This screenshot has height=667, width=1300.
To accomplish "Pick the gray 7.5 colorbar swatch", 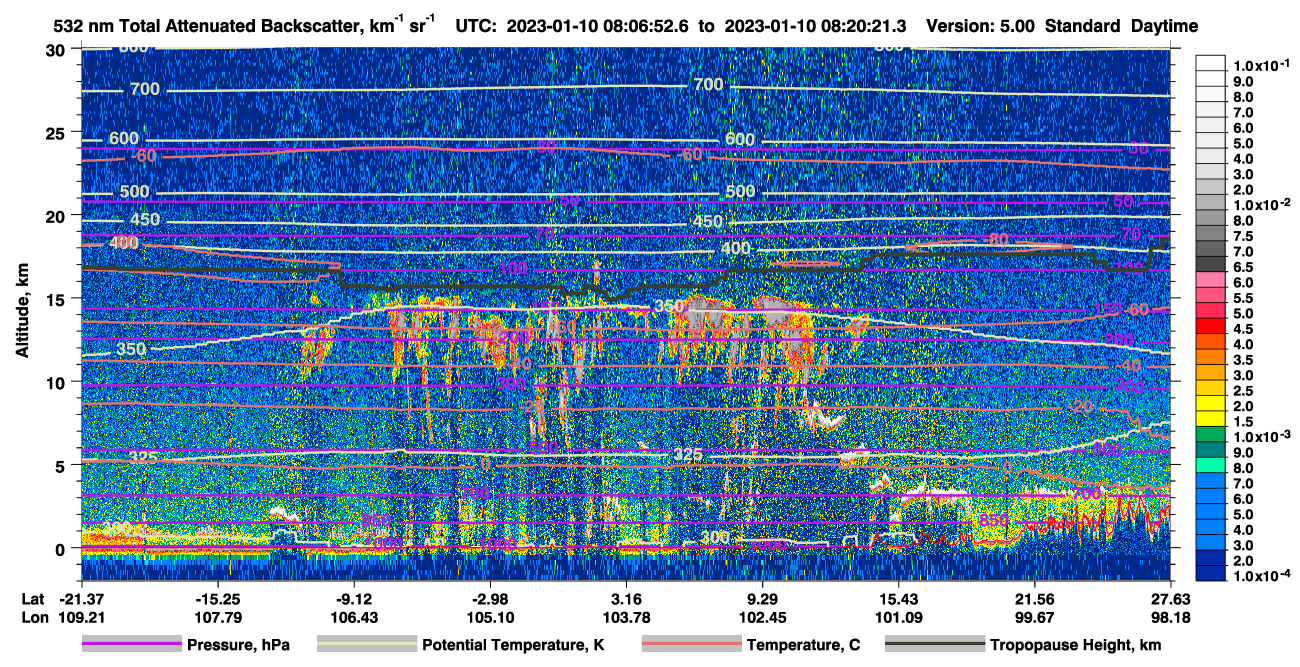I will coord(1210,234).
